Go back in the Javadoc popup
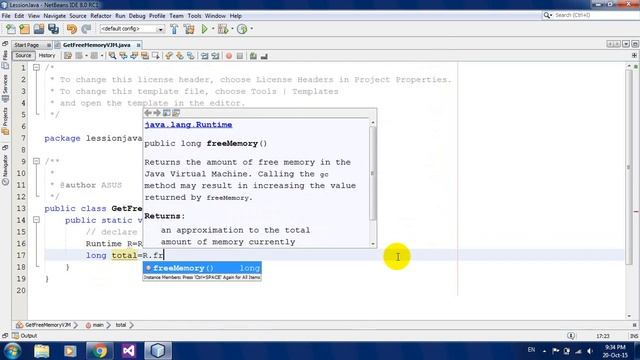 click(x=148, y=113)
